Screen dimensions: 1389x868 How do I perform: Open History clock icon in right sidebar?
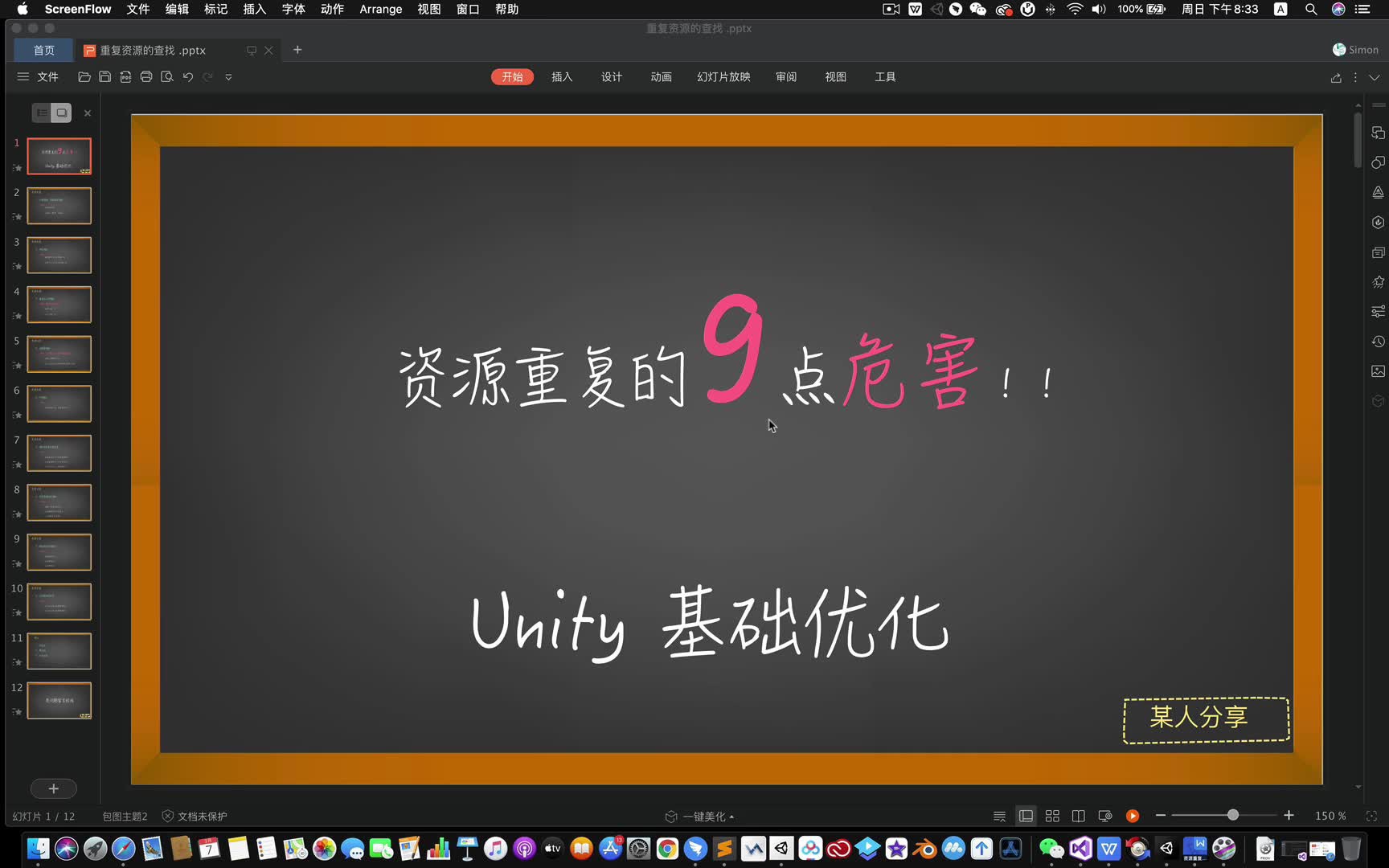point(1378,342)
